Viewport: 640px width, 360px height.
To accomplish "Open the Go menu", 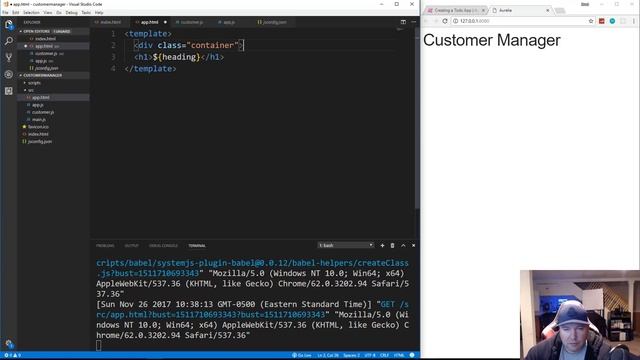I will [59, 13].
